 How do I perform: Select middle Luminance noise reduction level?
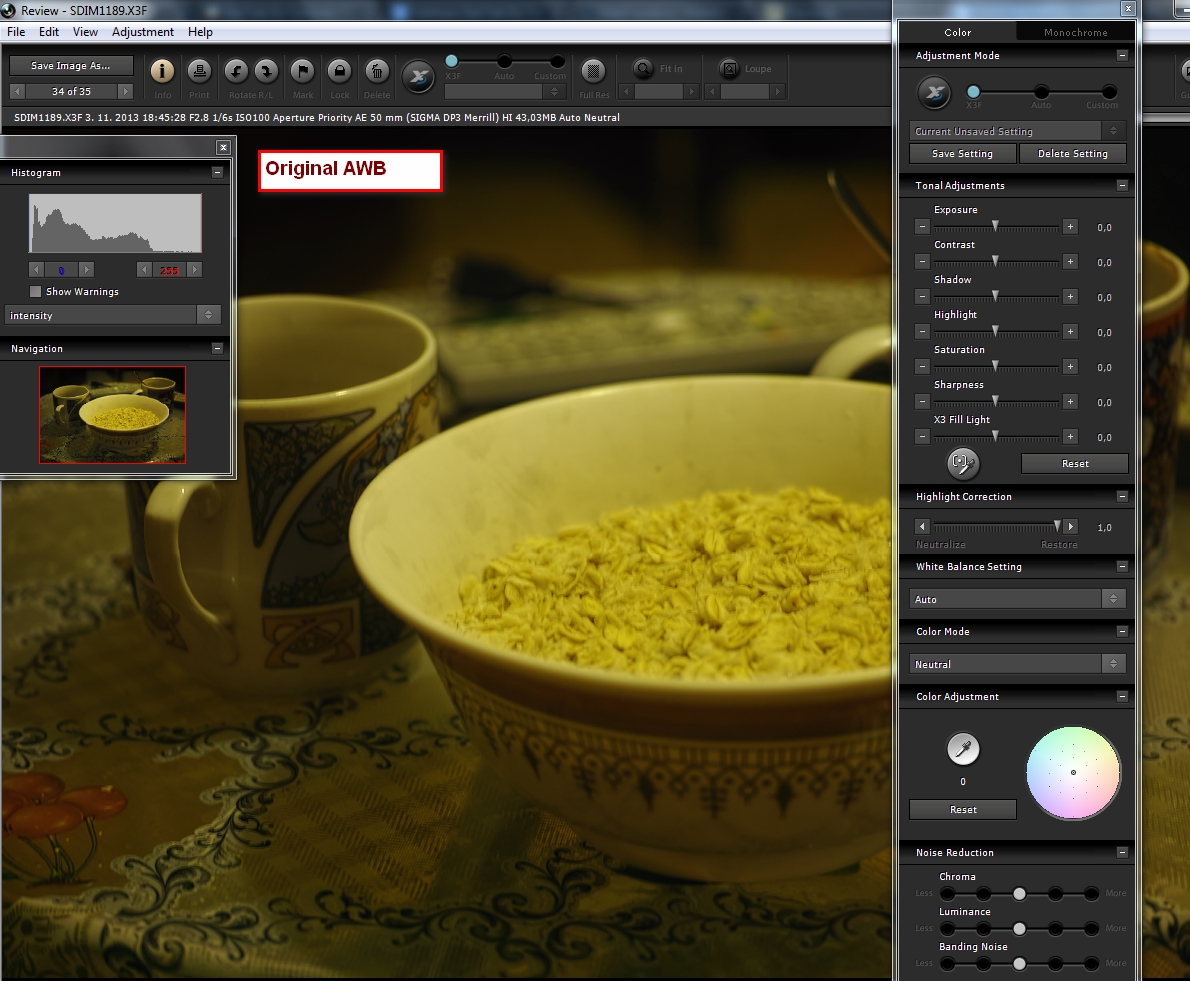click(x=1019, y=928)
